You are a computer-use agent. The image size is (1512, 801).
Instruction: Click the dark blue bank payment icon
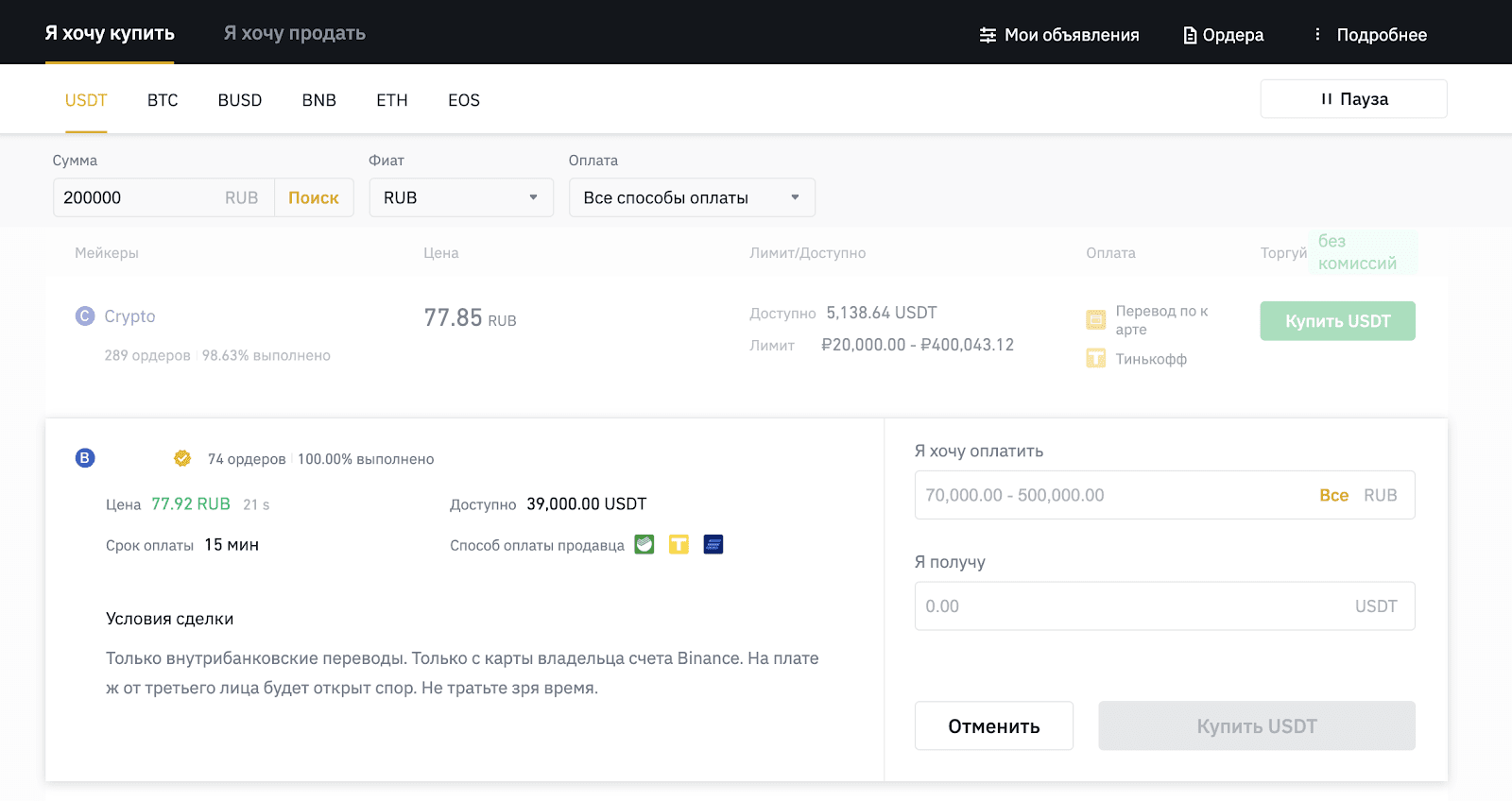coord(713,544)
